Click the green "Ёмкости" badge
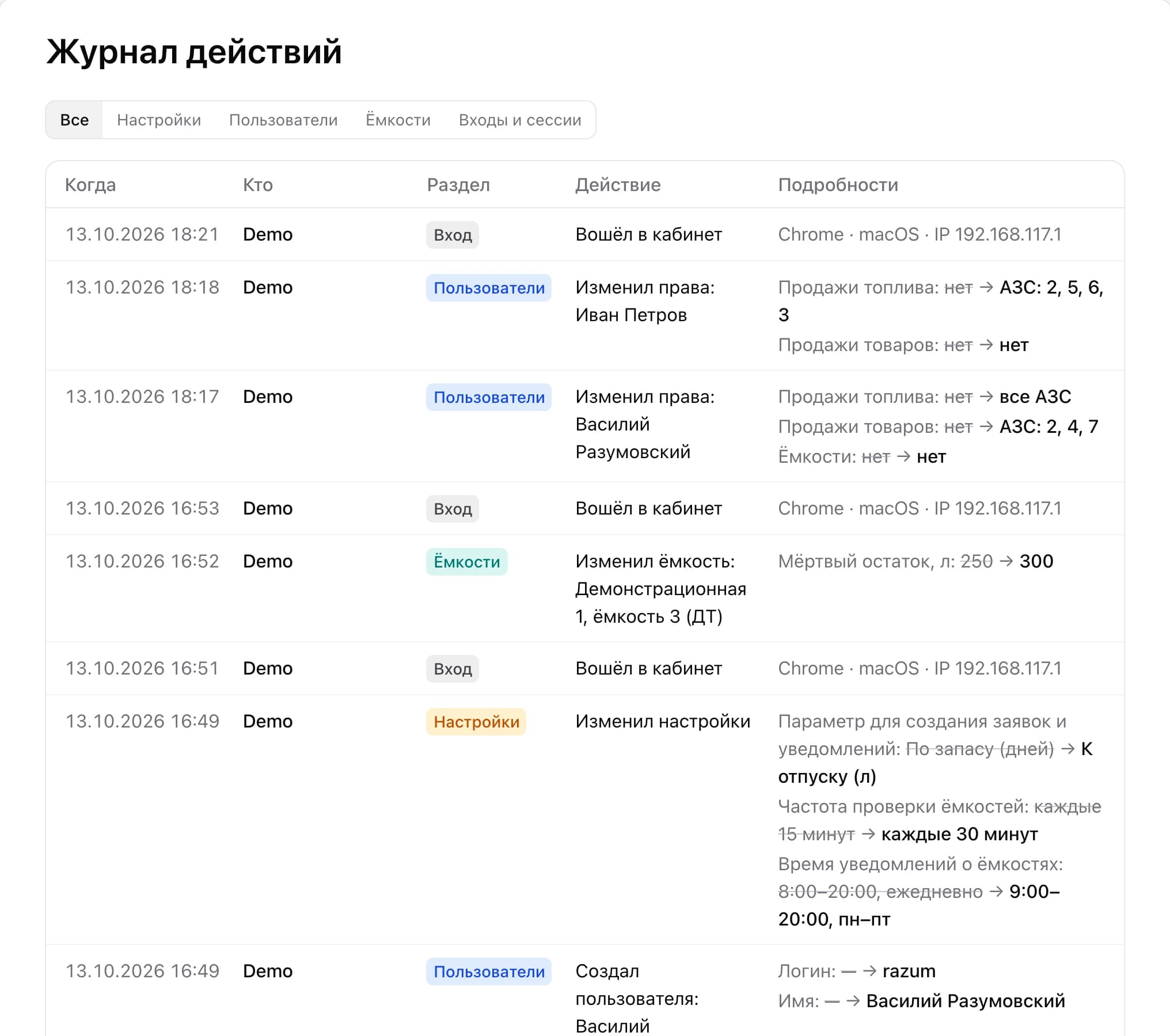 (x=467, y=562)
